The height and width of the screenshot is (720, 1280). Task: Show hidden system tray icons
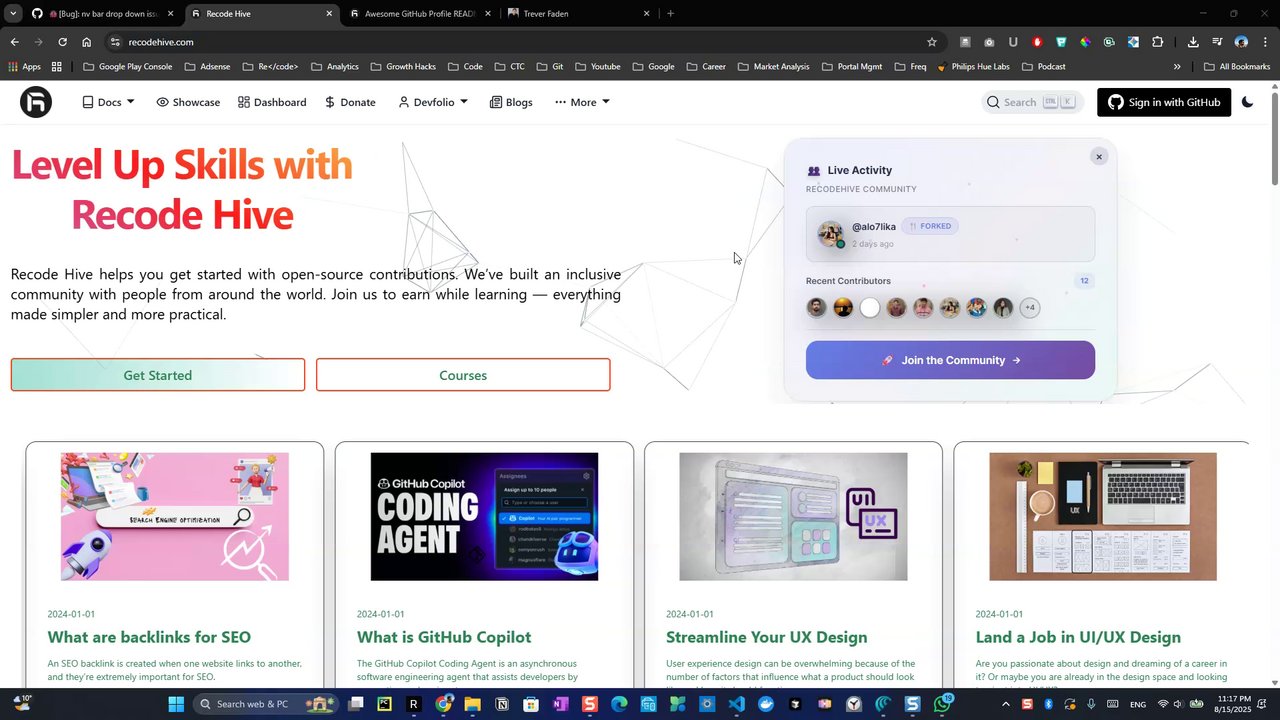[x=1004, y=704]
